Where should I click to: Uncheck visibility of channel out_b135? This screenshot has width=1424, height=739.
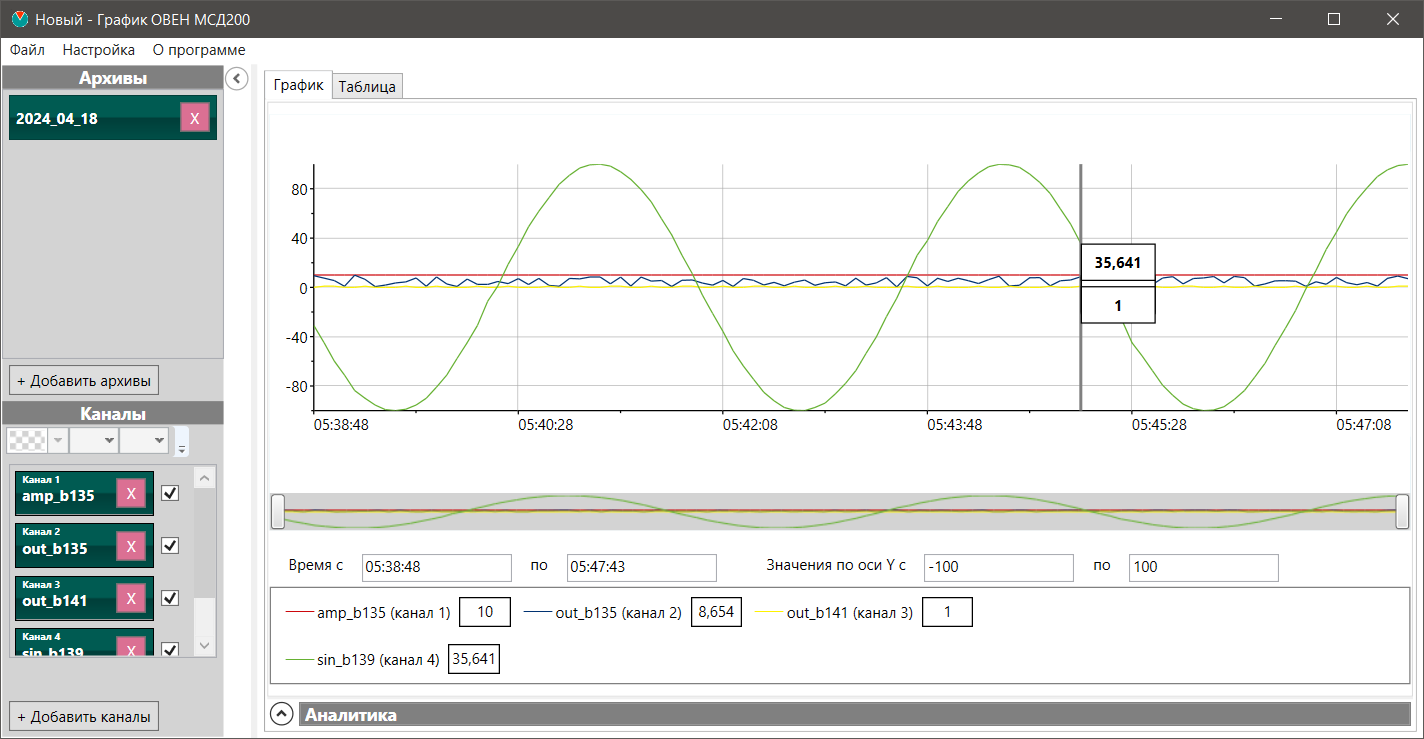[x=170, y=545]
